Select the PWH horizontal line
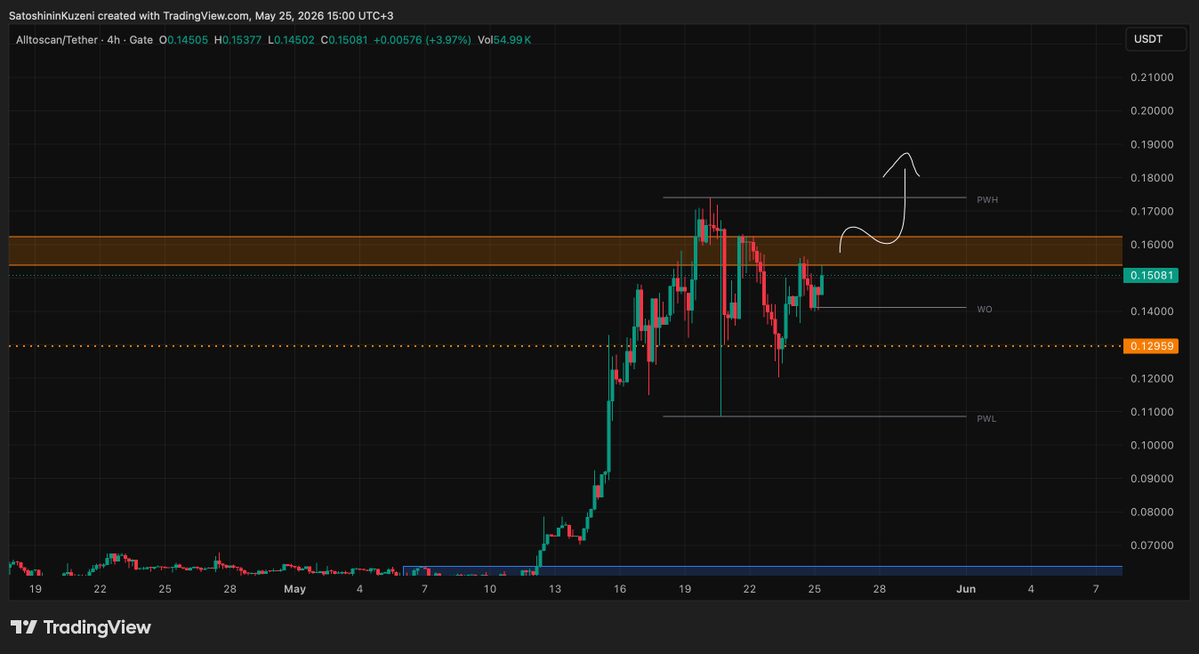This screenshot has height=654, width=1199. click(814, 198)
